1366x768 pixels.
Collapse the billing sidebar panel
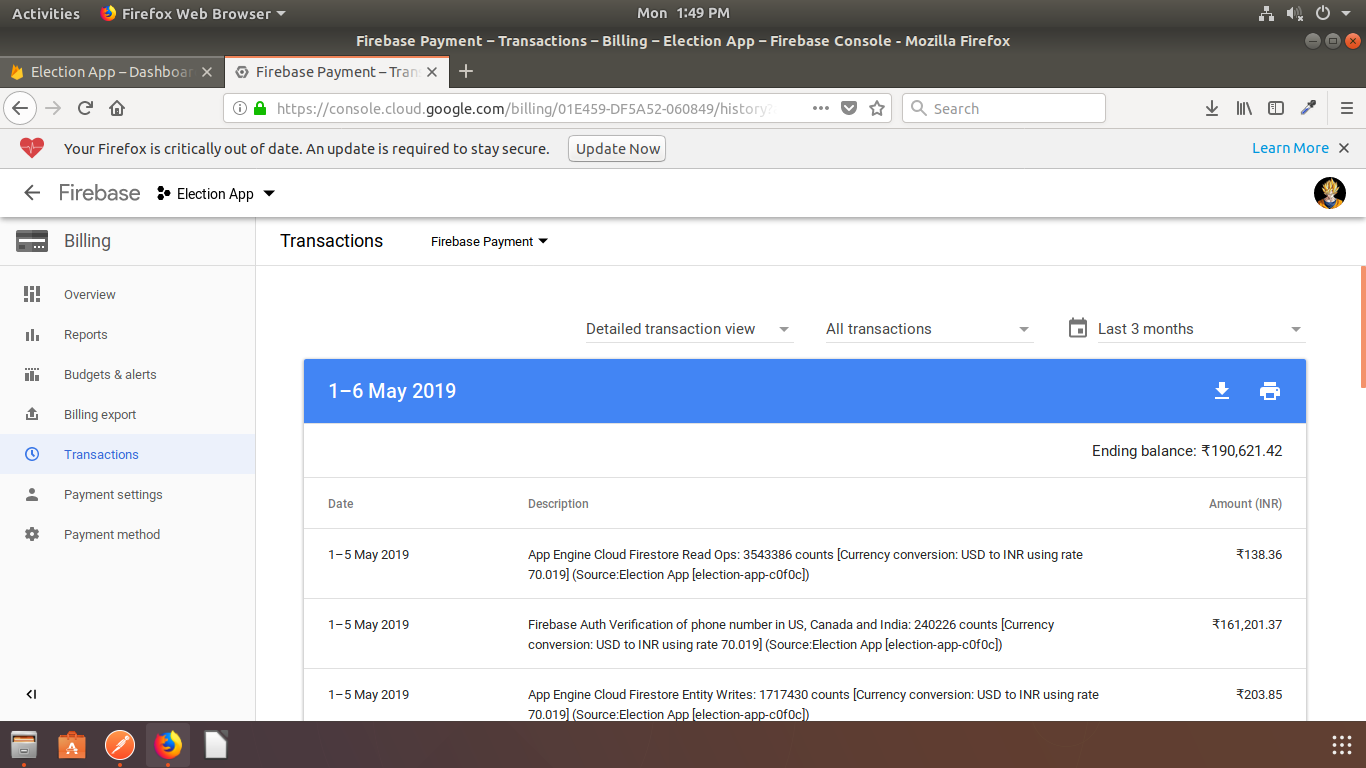pos(31,694)
